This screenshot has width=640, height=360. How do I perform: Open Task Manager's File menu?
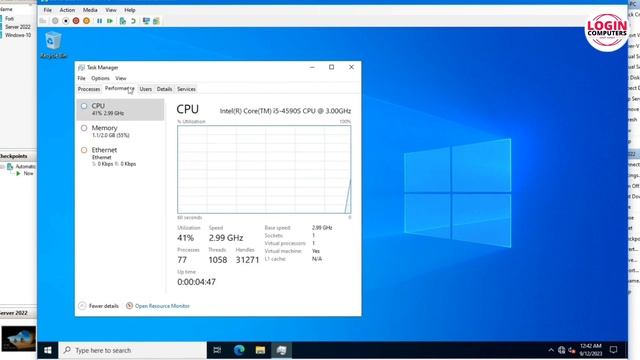point(82,78)
